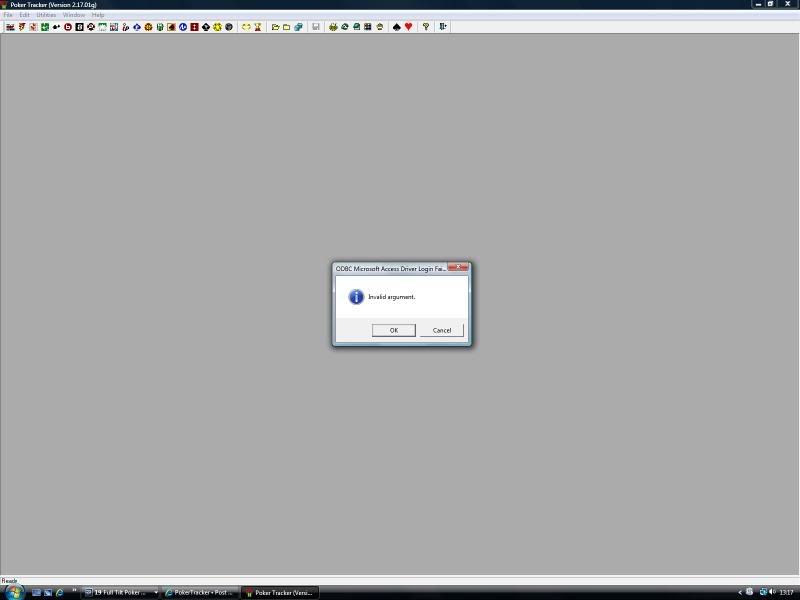Screen dimensions: 800x600
Task: Click the black spade toolbar icon
Action: pos(397,27)
